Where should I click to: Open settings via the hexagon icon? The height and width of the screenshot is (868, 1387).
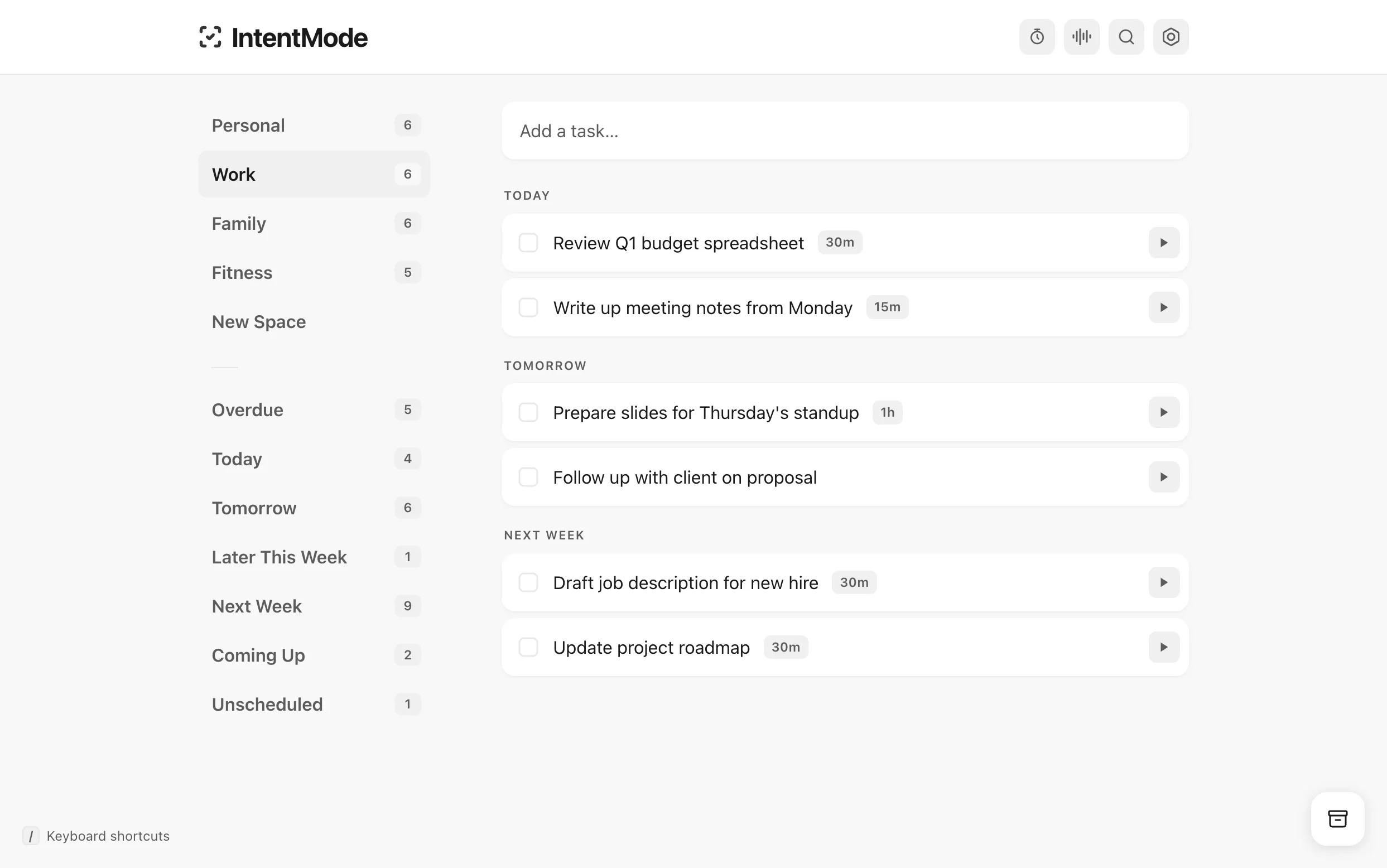click(x=1171, y=37)
